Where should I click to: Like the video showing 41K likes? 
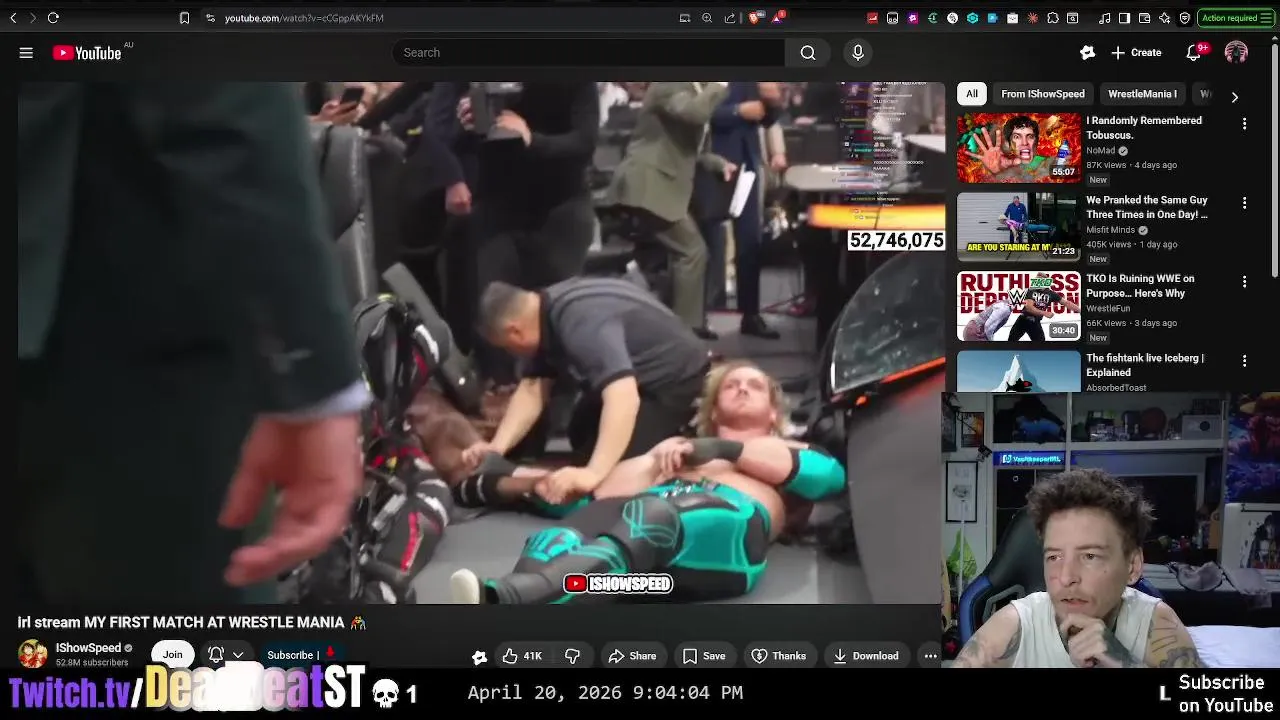click(x=523, y=656)
